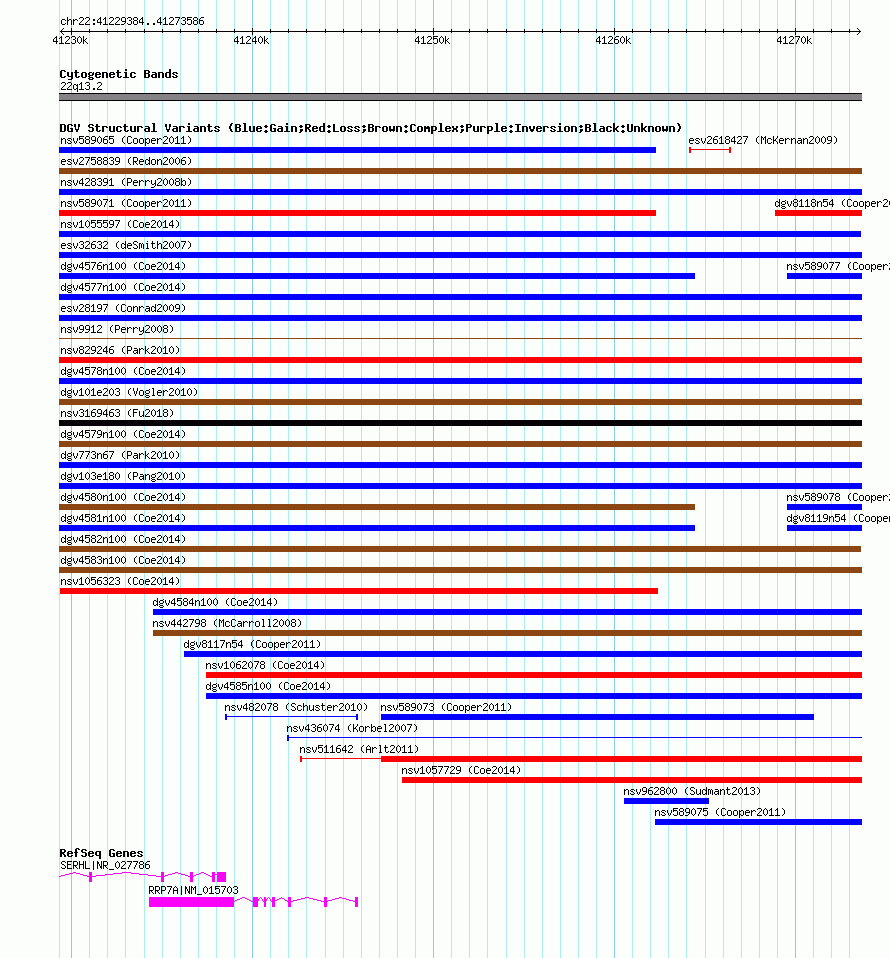Open variant nsv589075 (Cooper2011) label
This screenshot has height=958, width=890.
tap(720, 813)
